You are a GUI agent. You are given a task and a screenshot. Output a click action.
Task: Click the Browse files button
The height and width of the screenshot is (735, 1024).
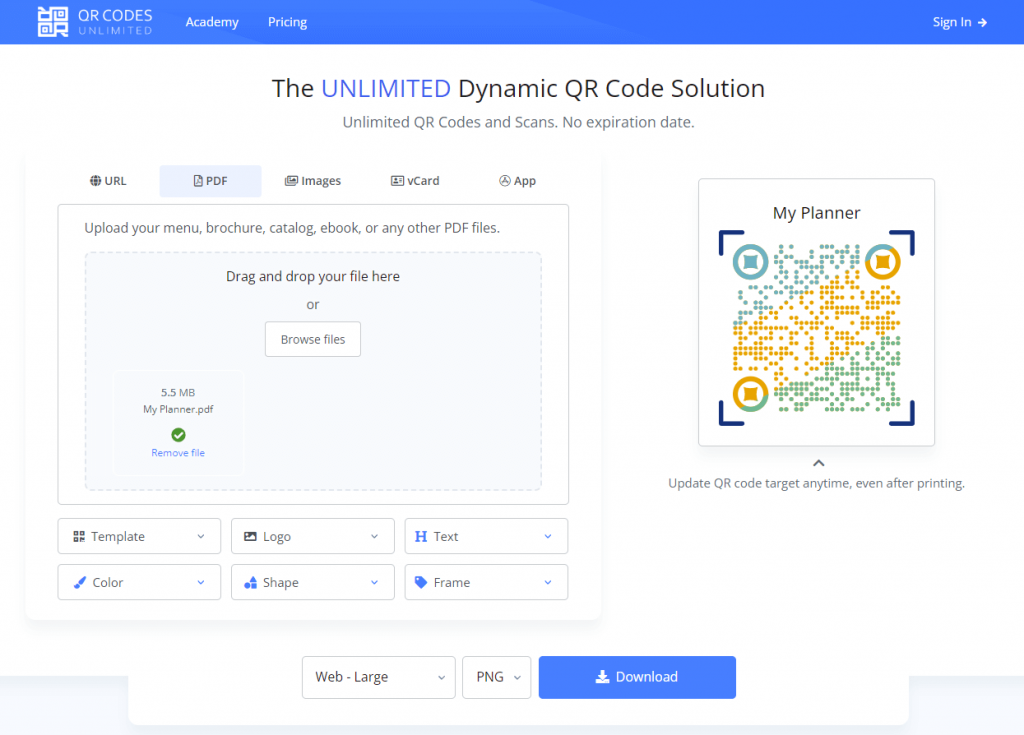point(312,339)
